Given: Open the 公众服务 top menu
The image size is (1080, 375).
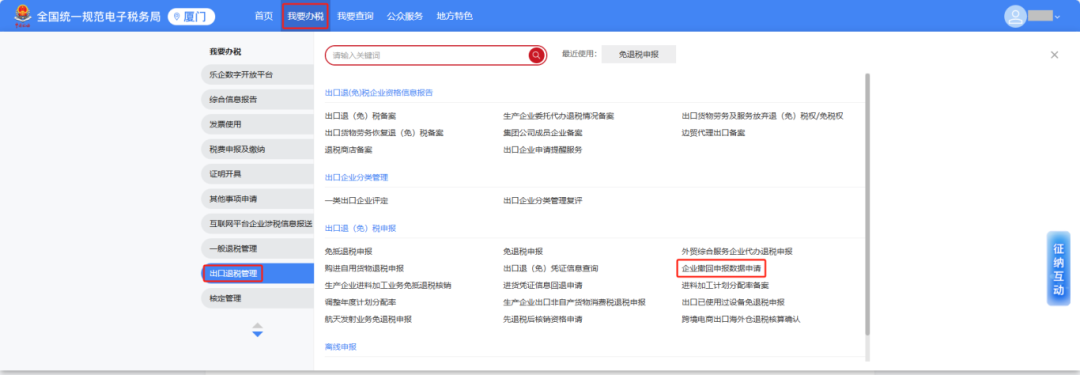Looking at the screenshot, I should point(404,16).
